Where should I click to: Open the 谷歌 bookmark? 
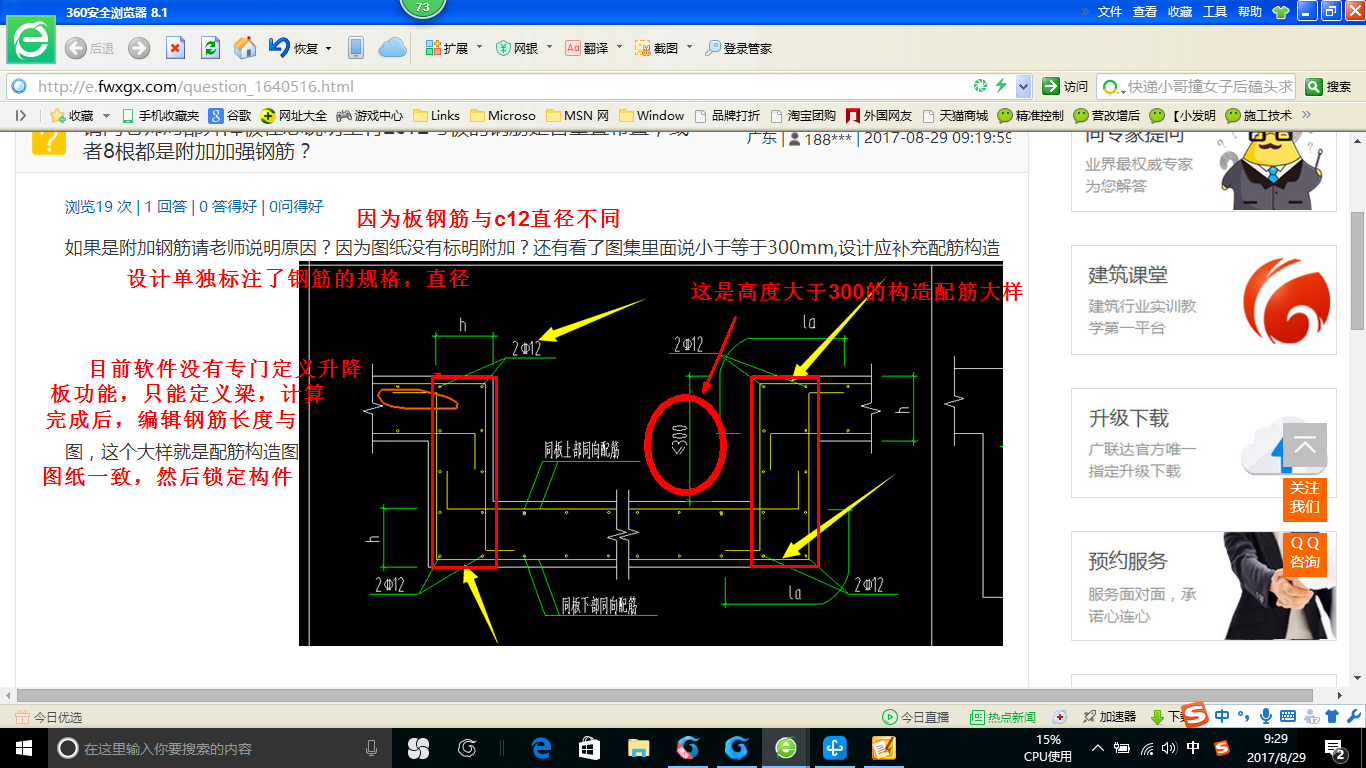[230, 115]
